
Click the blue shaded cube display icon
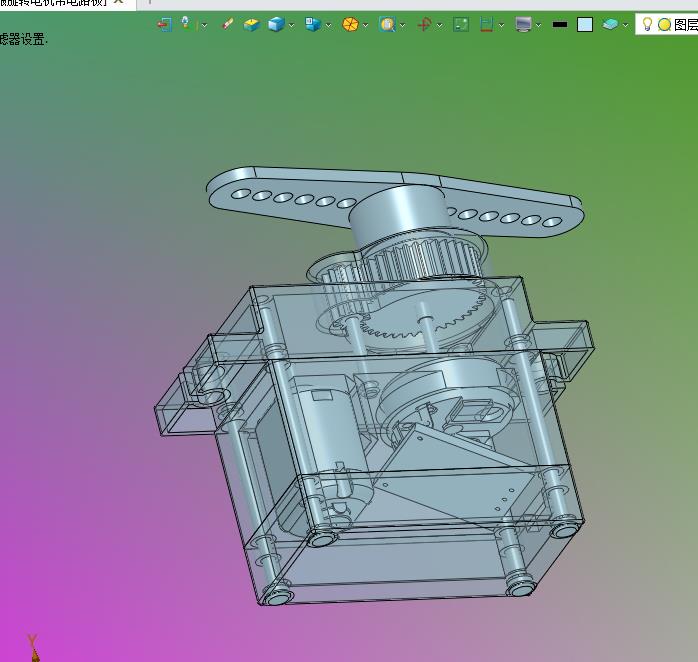[x=276, y=24]
